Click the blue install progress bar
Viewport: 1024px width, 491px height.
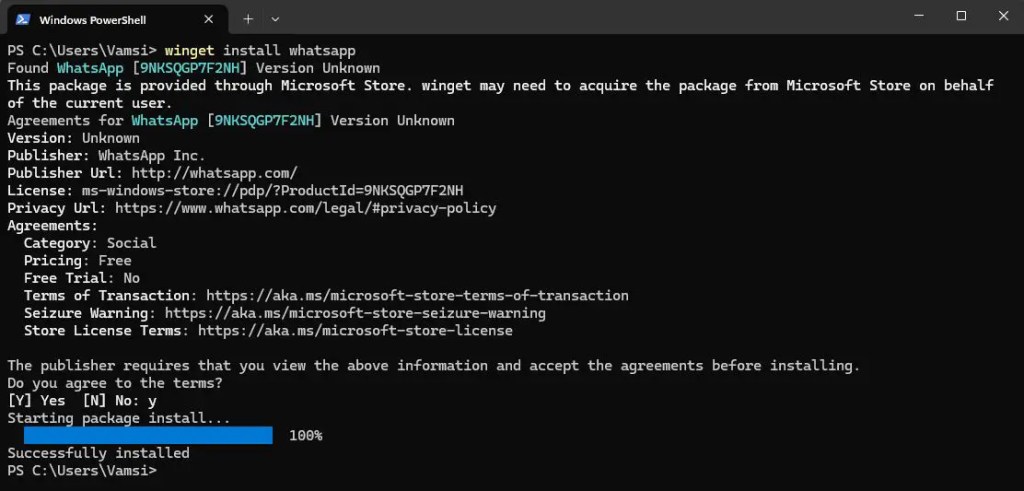148,436
